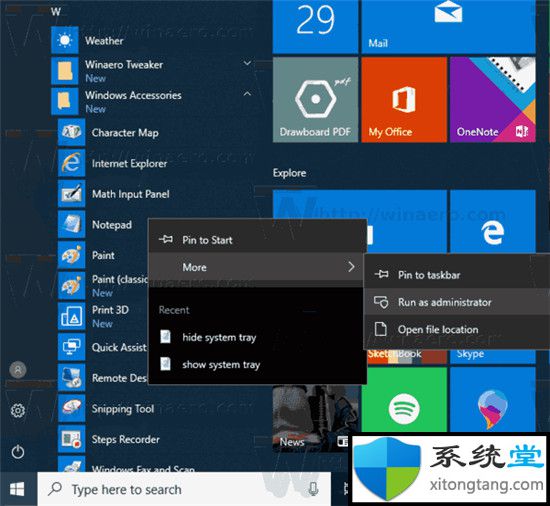Expand the Winaero Tweaker folder chevron
Viewport: 550px width, 506px height.
tap(247, 63)
